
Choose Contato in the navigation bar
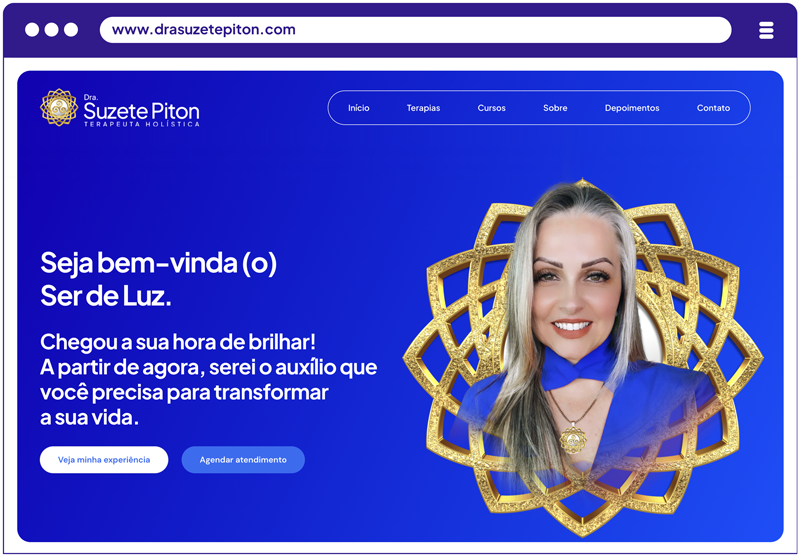(713, 108)
